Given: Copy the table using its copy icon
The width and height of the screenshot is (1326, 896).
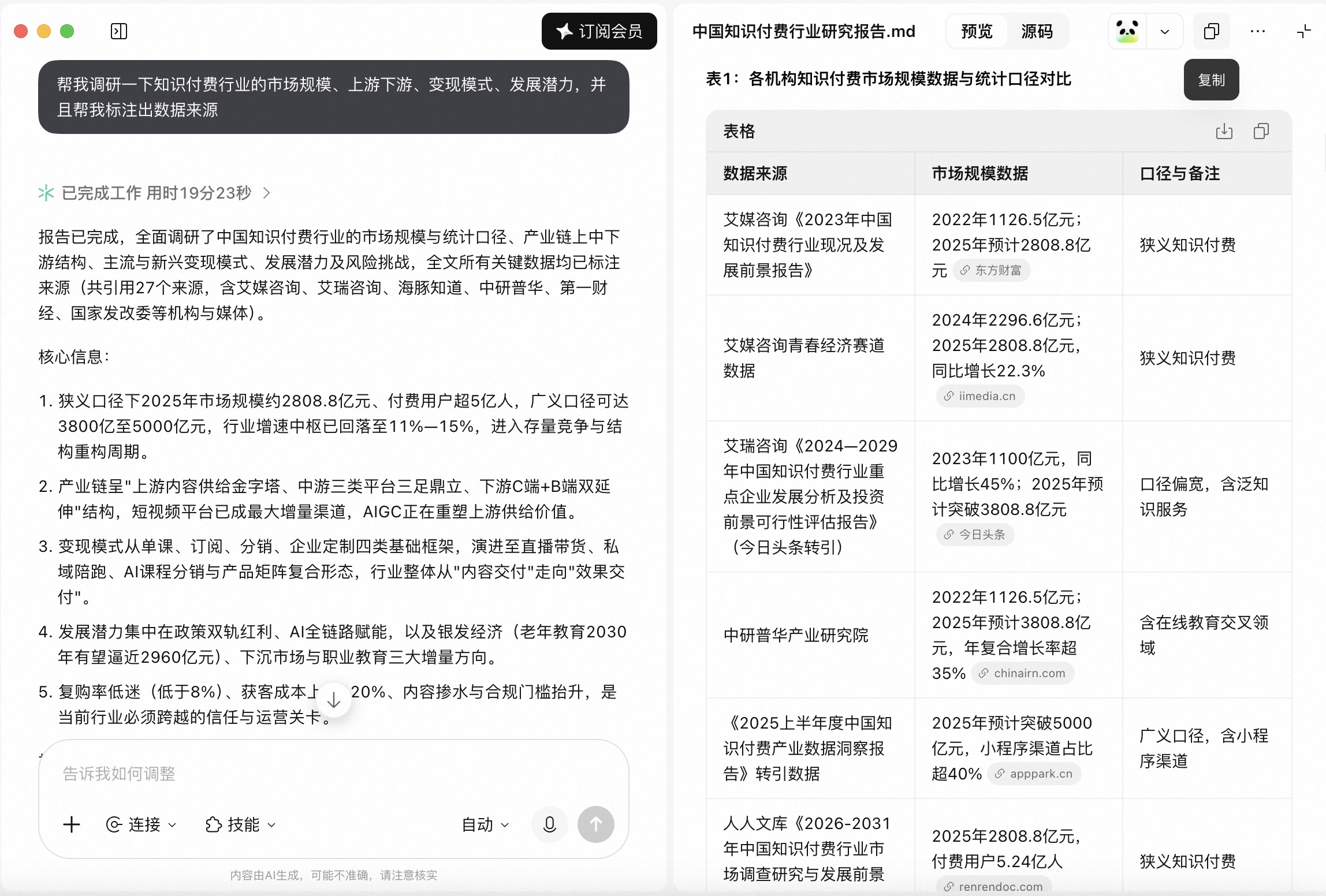Looking at the screenshot, I should click(1261, 132).
